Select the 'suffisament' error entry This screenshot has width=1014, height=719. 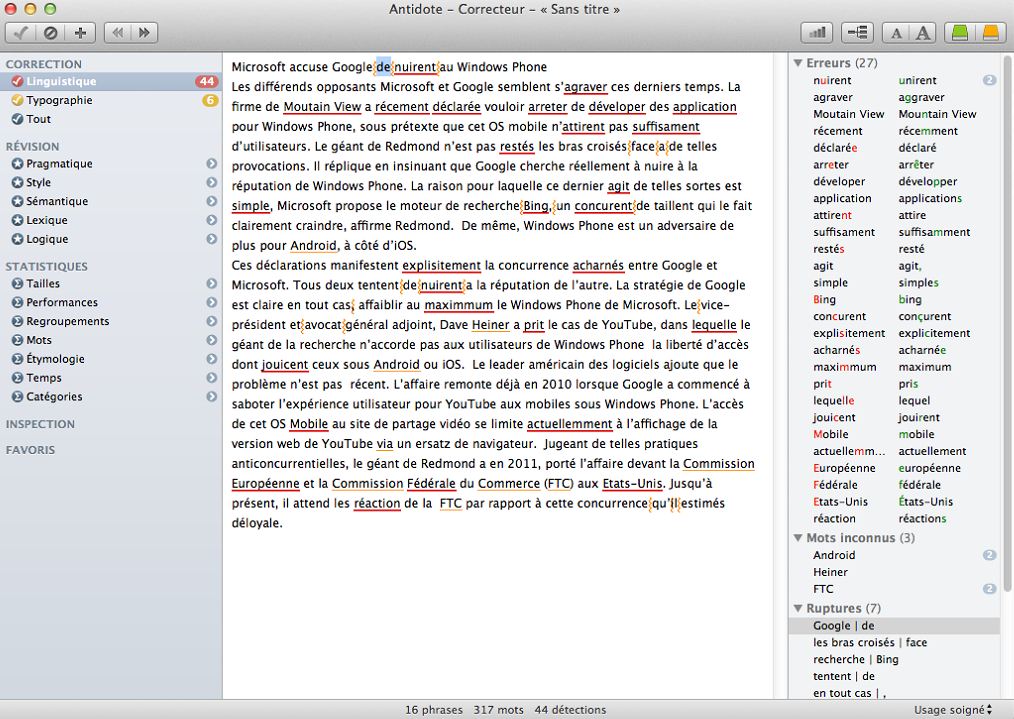(x=844, y=232)
